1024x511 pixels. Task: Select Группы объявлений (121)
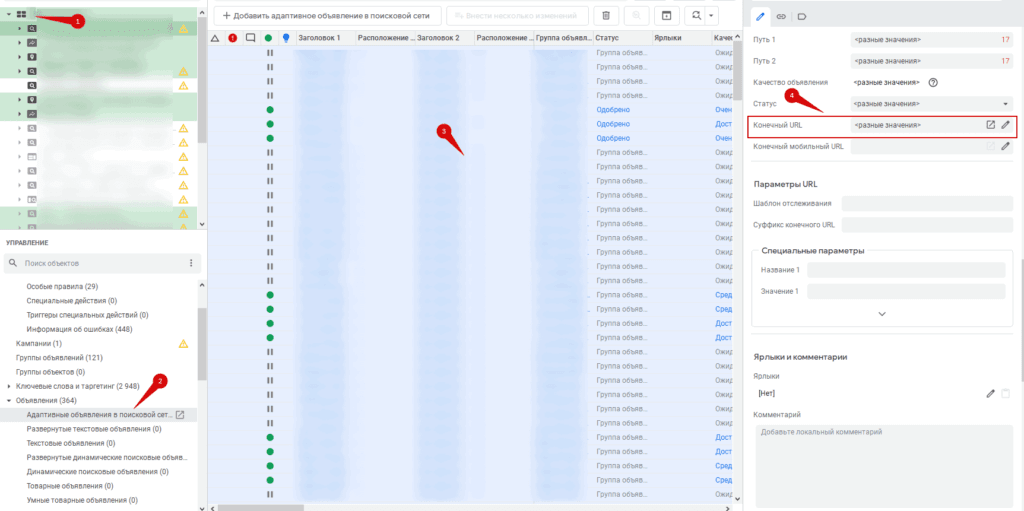click(x=59, y=358)
